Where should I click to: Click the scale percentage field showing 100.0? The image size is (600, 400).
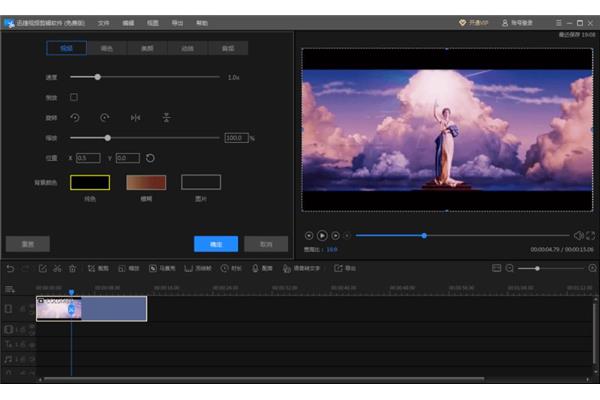[x=236, y=138]
